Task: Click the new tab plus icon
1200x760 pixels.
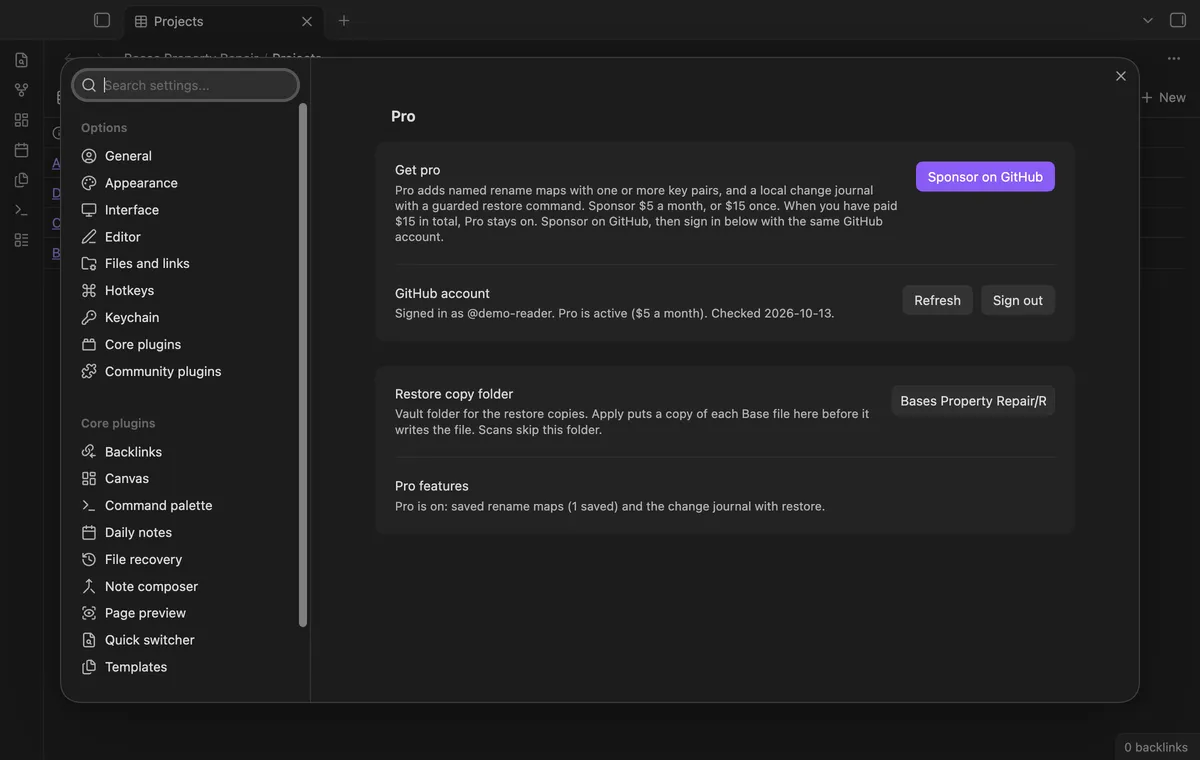Action: (x=344, y=20)
